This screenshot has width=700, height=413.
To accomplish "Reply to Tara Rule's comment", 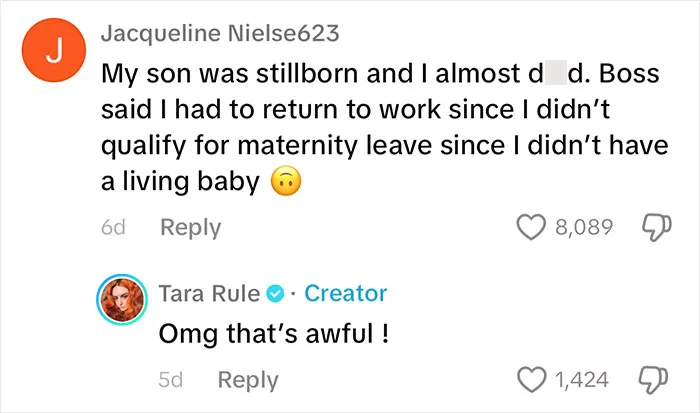I will pyautogui.click(x=248, y=380).
